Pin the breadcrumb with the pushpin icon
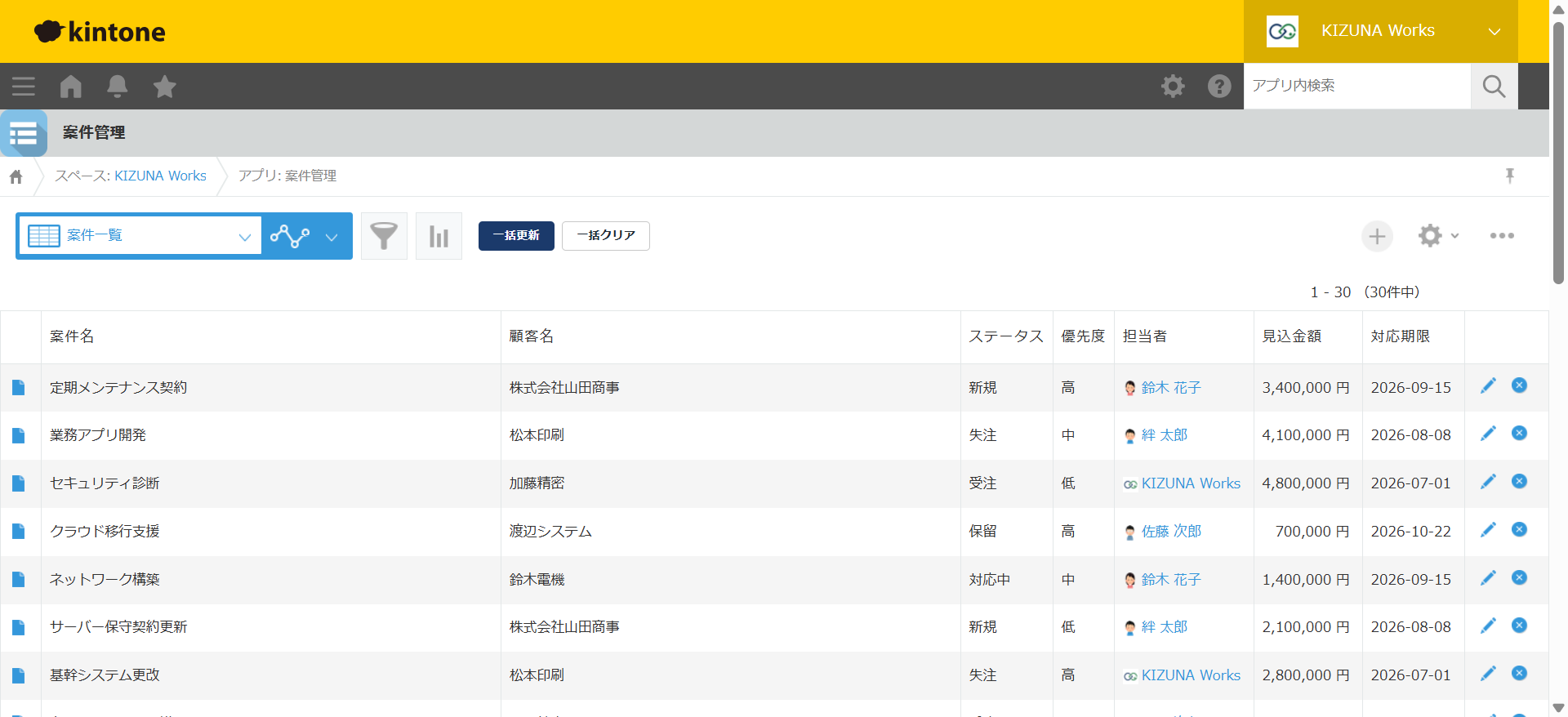 tap(1509, 176)
